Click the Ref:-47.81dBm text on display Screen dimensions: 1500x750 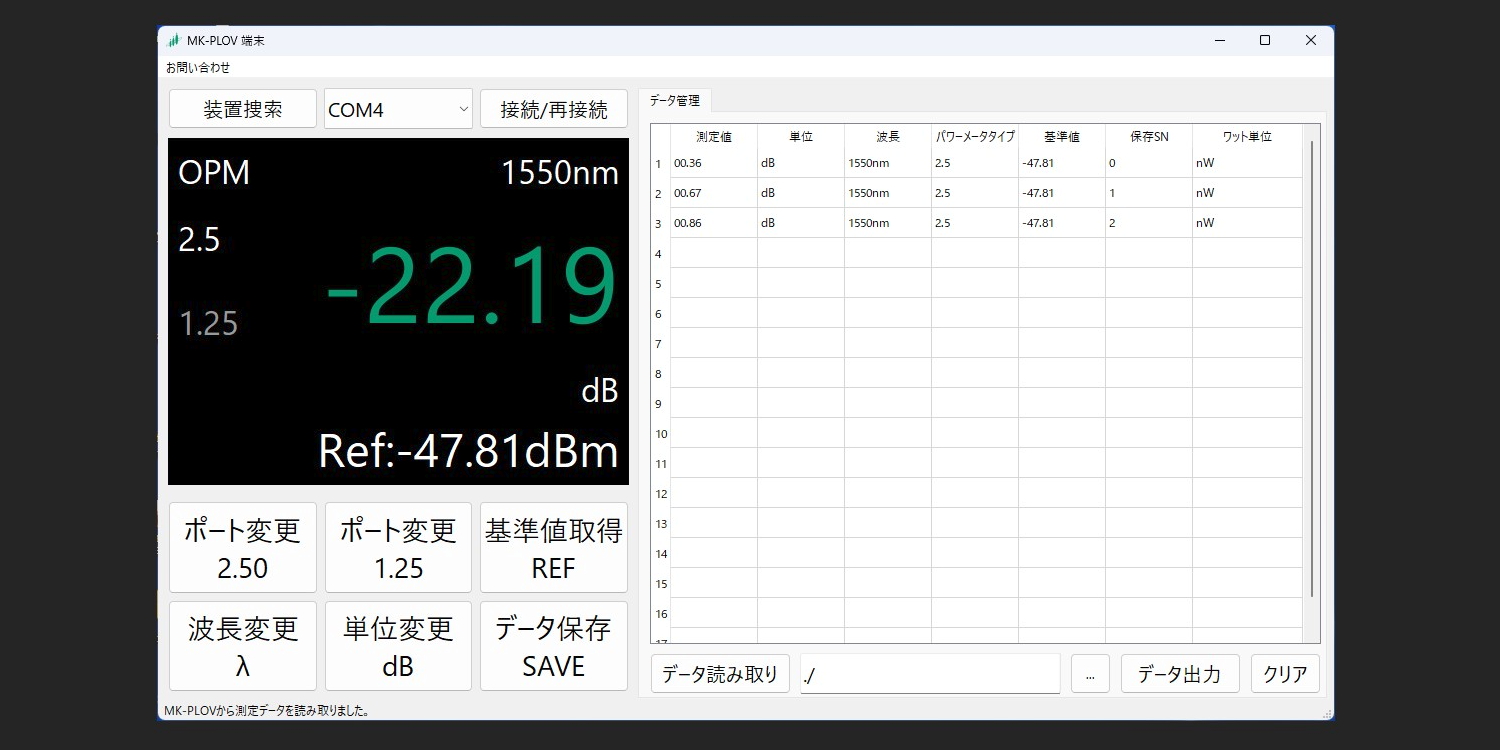pyautogui.click(x=468, y=451)
